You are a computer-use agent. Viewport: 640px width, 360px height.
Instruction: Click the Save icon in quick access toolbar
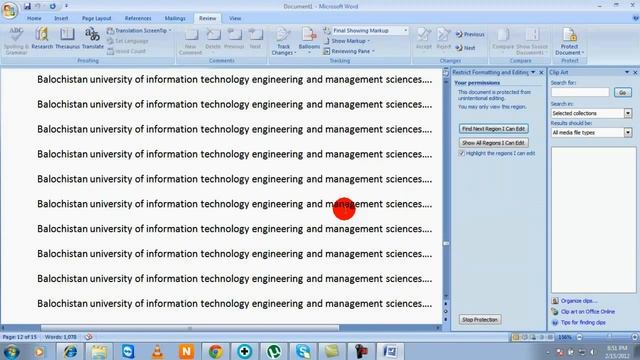(27, 6)
